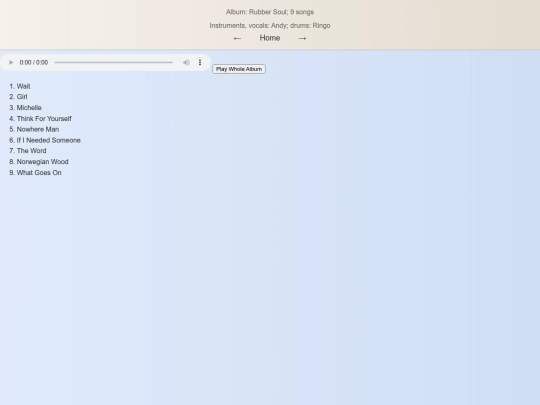Select the song If I Needed Someone
540x405 pixels.
coord(49,140)
